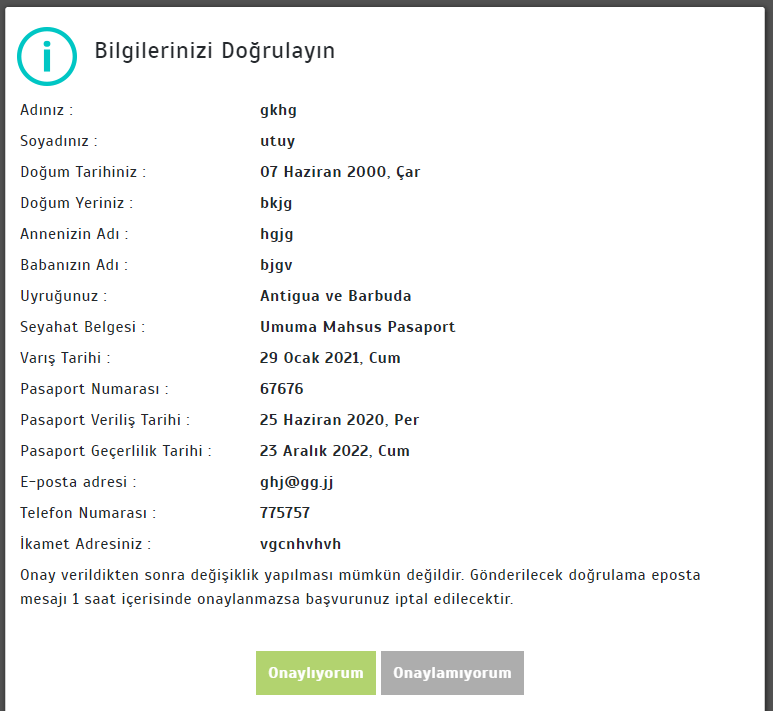Click passport number 67676
Screen dimensions: 773x711
click(281, 389)
